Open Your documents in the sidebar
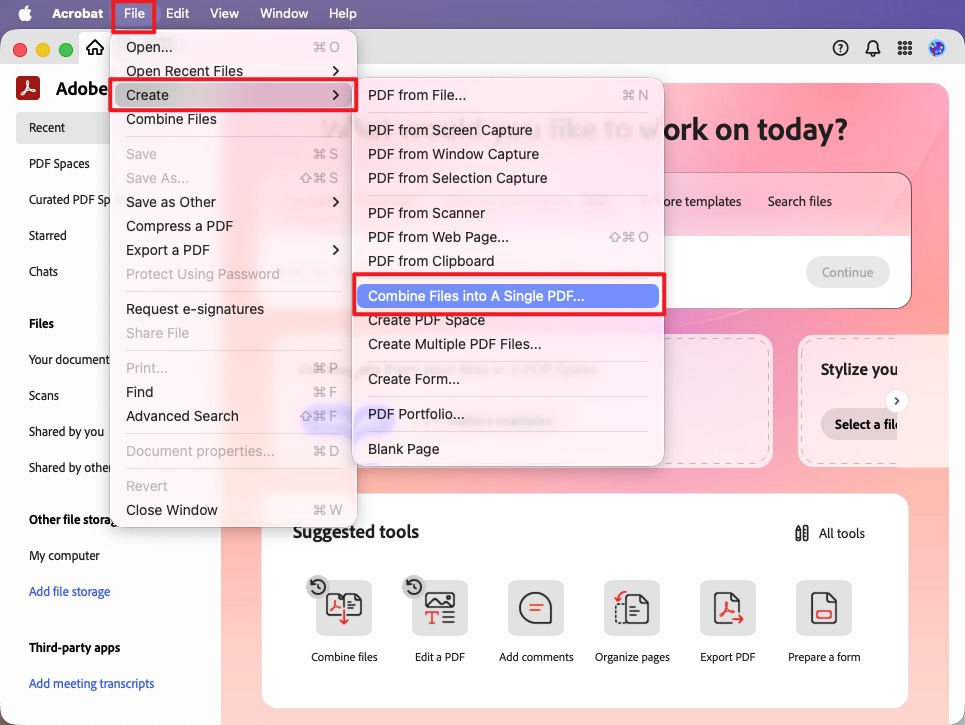Screen dimensions: 965x725 [x=69, y=359]
